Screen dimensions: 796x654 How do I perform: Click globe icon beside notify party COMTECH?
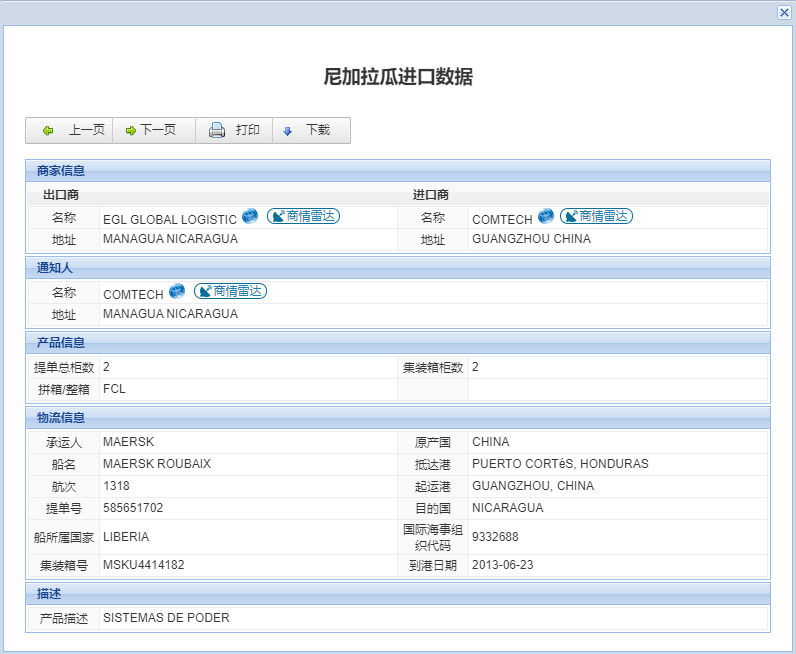click(x=177, y=291)
